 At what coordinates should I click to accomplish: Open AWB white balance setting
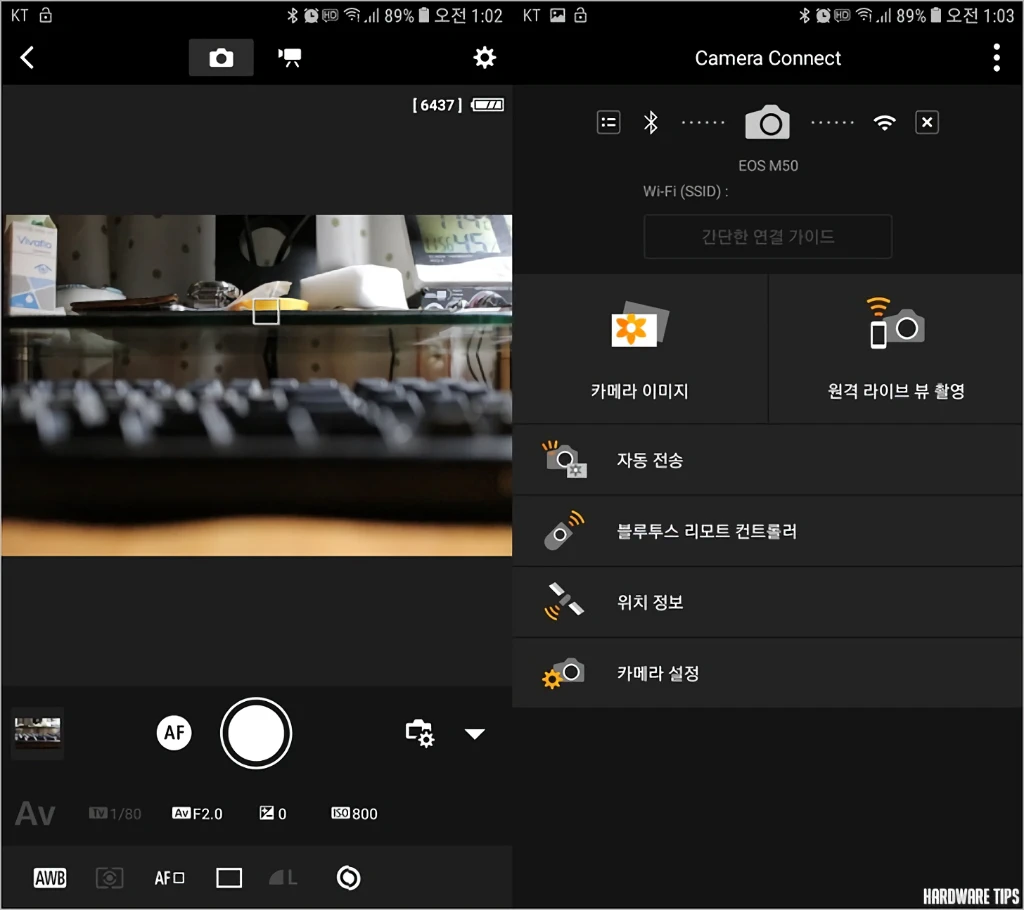point(50,878)
